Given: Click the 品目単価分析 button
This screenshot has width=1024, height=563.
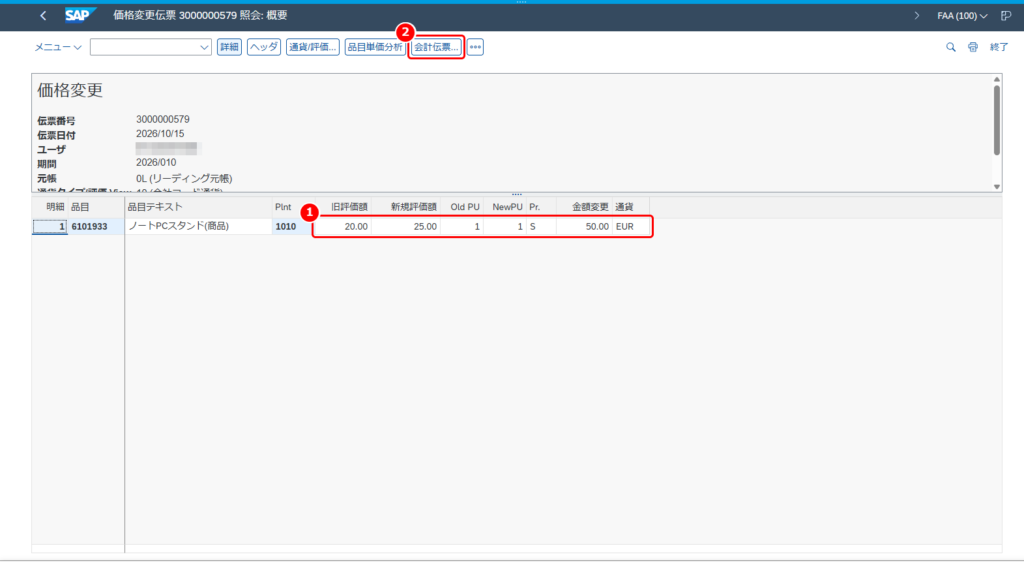Looking at the screenshot, I should (375, 47).
